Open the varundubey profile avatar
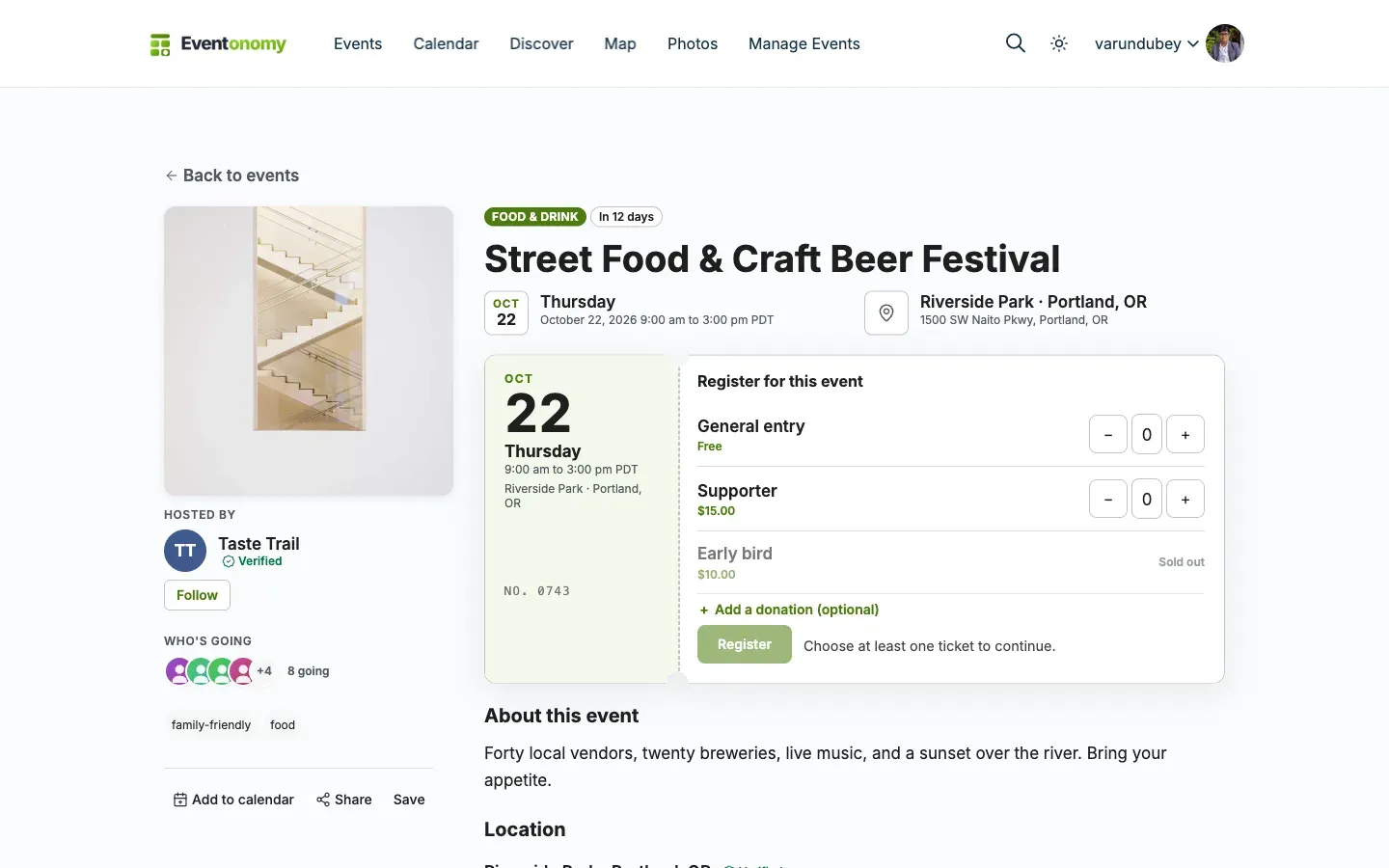1389x868 pixels. (1225, 43)
